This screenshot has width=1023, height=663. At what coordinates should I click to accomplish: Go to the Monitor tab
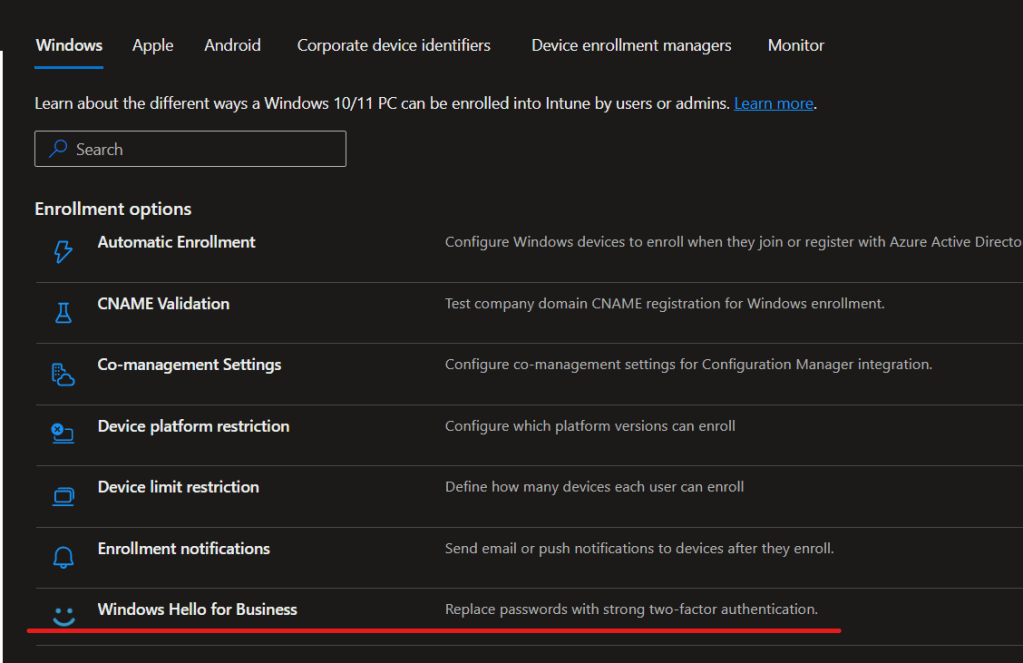tap(795, 46)
